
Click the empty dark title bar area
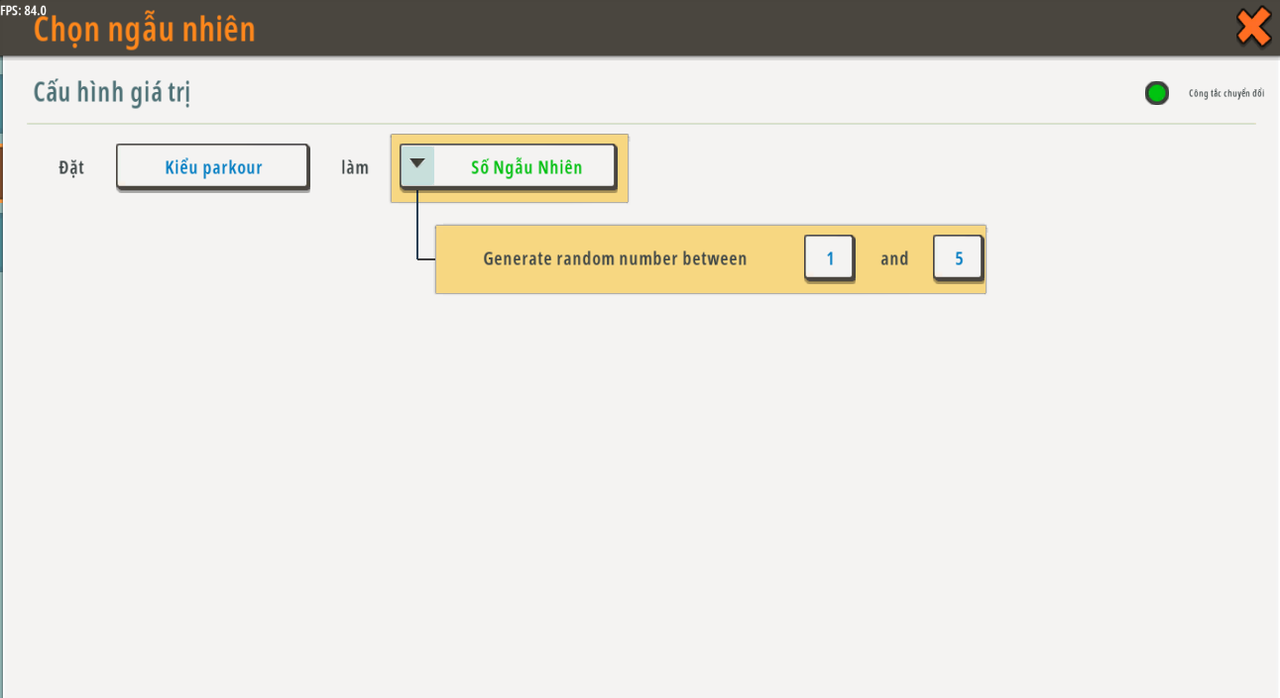pyautogui.click(x=700, y=28)
